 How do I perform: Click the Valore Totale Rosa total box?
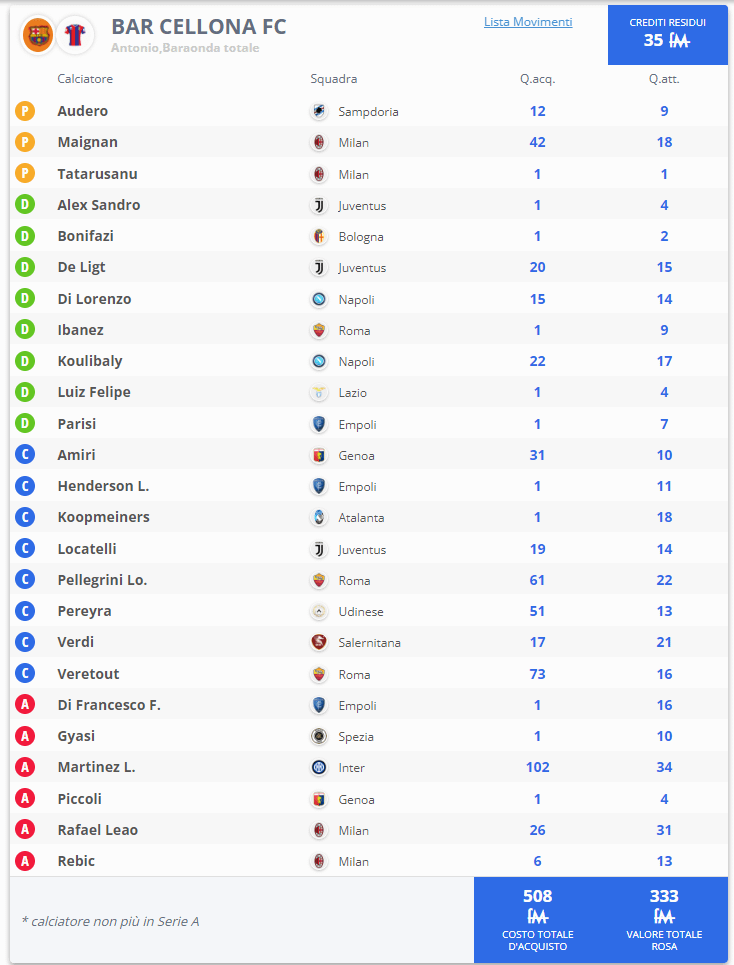[664, 920]
